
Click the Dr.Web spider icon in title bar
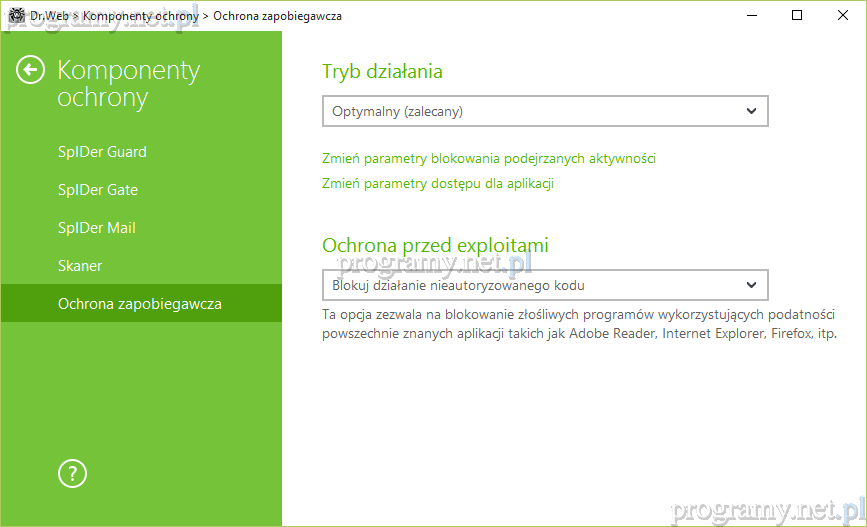[x=15, y=16]
